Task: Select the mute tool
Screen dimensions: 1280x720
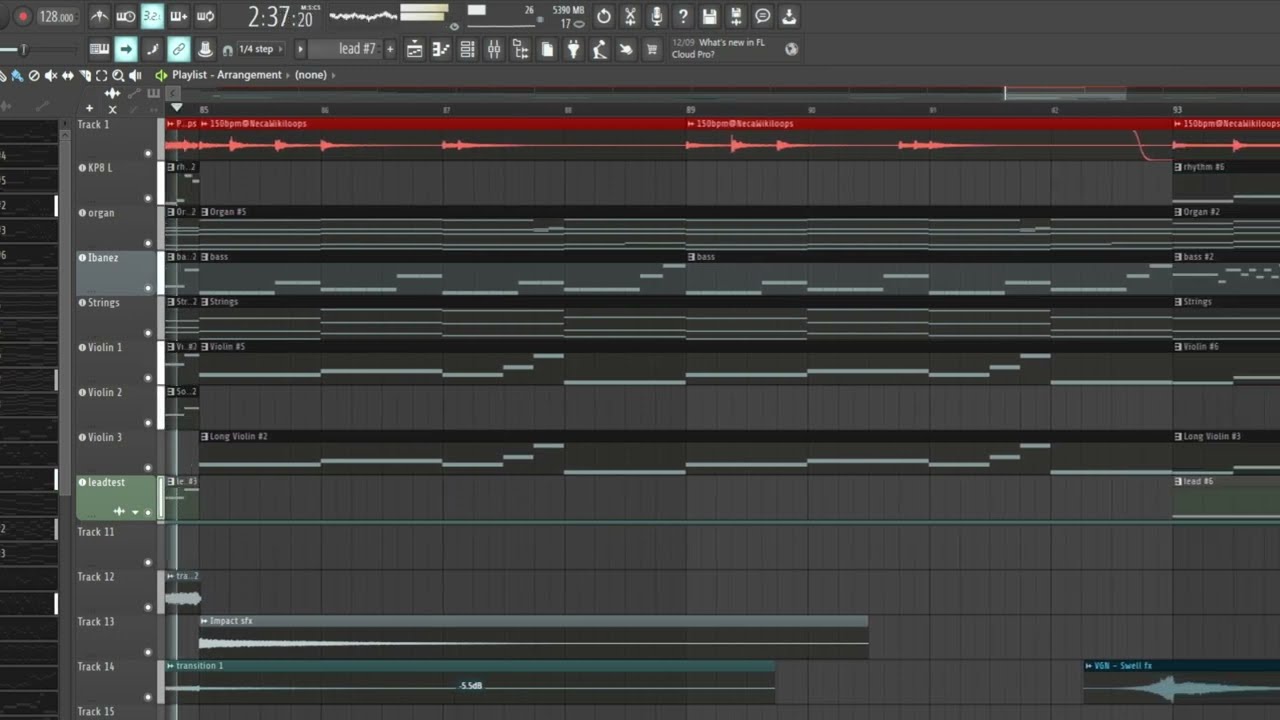Action: pyautogui.click(x=51, y=75)
